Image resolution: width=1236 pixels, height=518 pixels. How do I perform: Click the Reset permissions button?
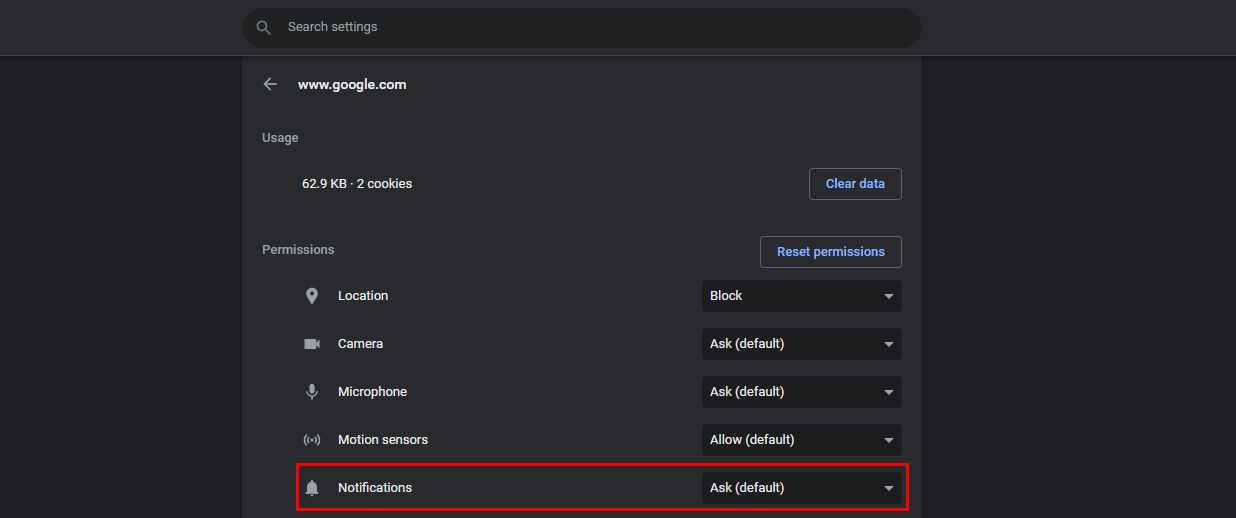[830, 252]
